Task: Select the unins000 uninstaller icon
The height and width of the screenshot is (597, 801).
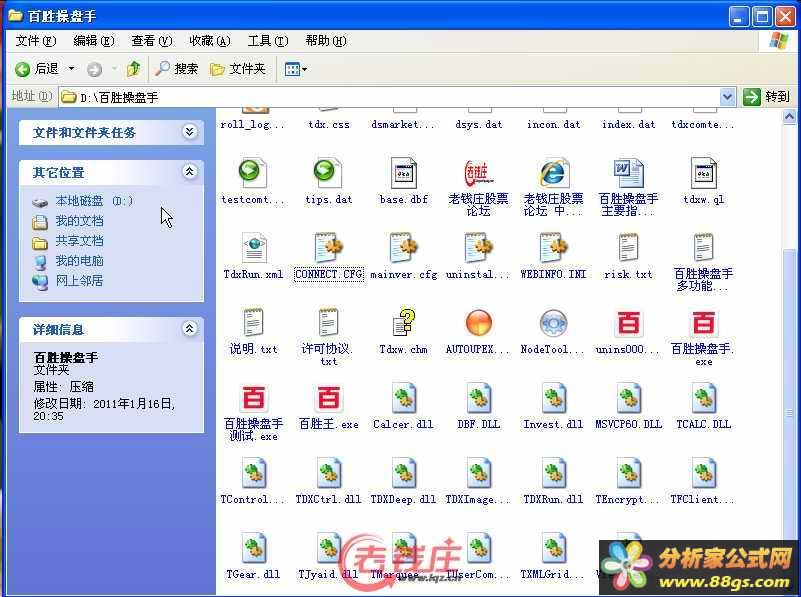Action: click(629, 323)
